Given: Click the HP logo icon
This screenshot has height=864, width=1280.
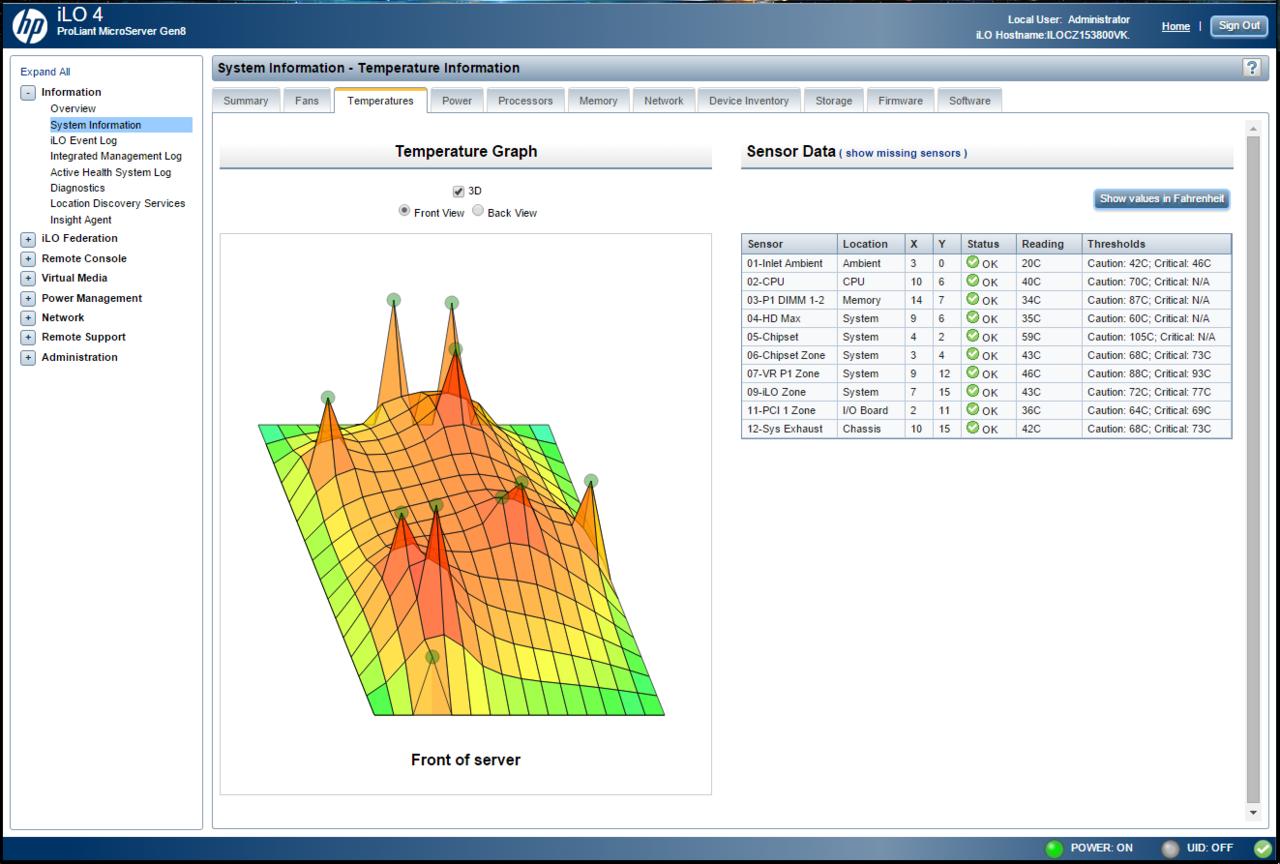Looking at the screenshot, I should (29, 26).
